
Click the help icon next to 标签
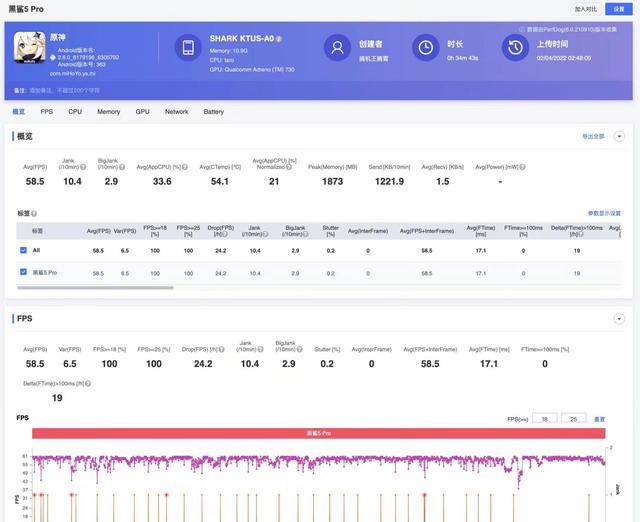34,213
